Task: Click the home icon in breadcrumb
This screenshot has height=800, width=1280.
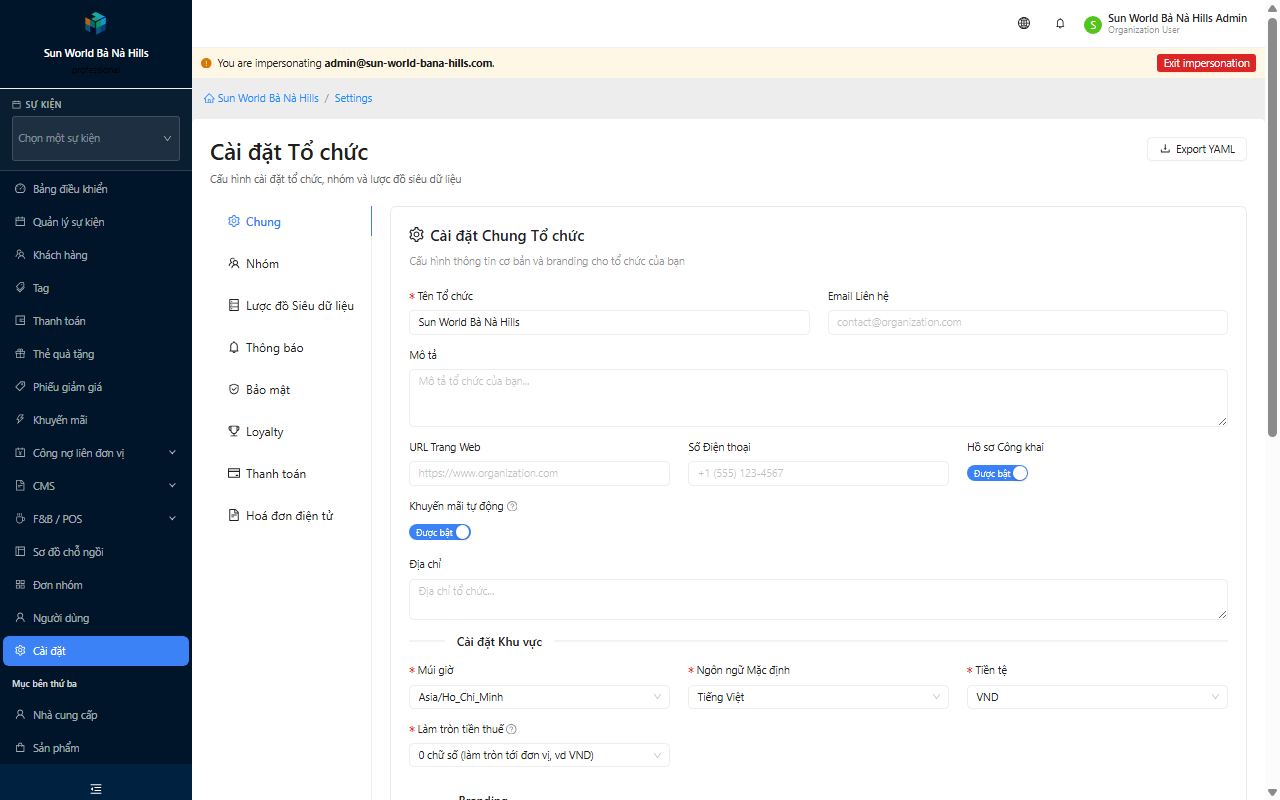Action: pos(209,98)
